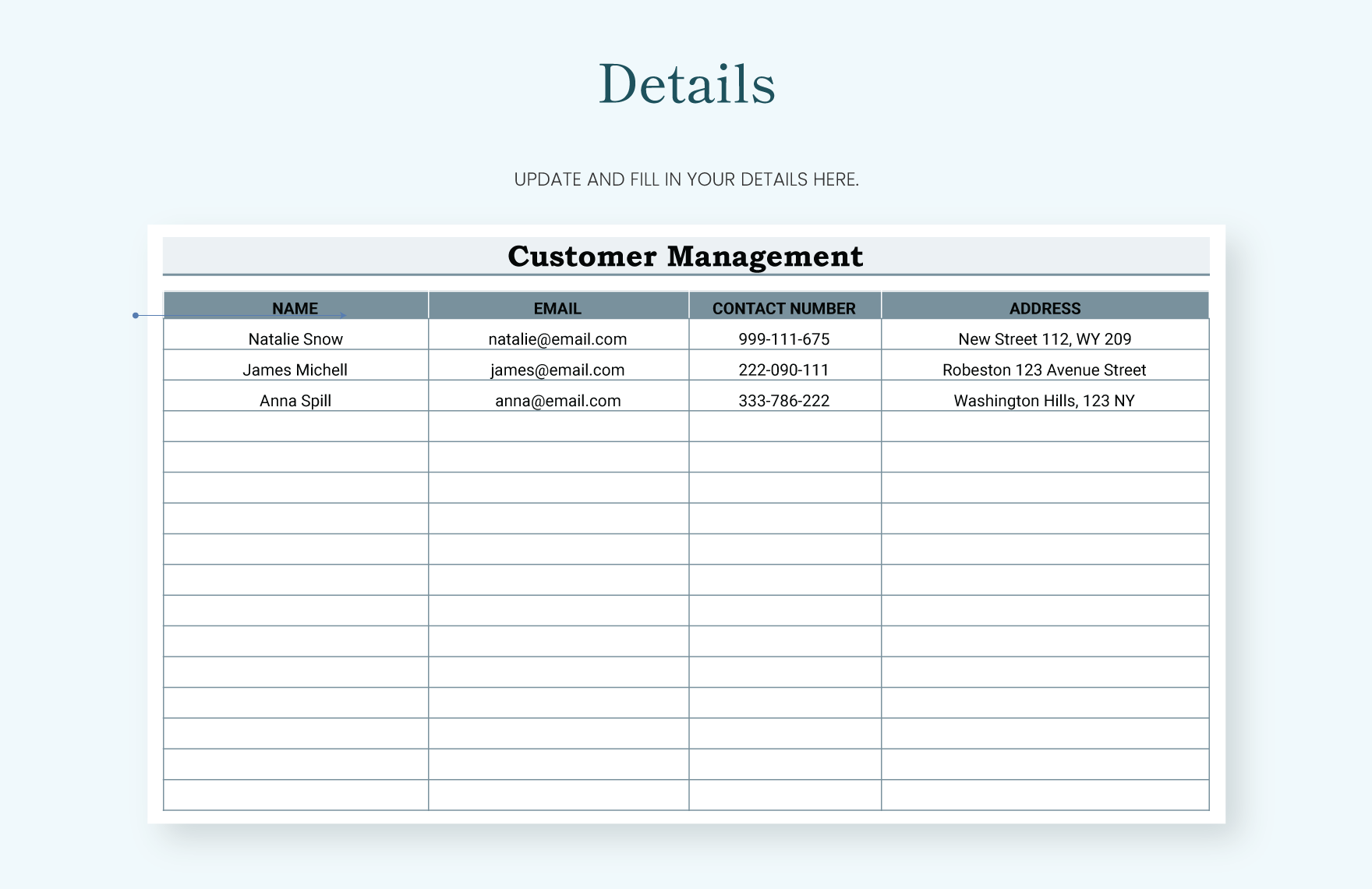Select the ADDRESS column header
Image resolution: width=1372 pixels, height=889 pixels.
[x=1045, y=308]
